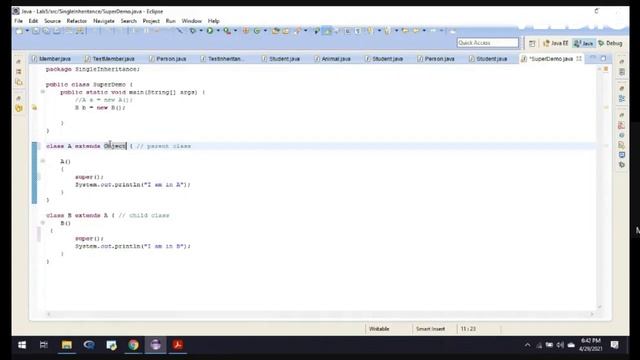Click the 11 : 23 cursor position status

tap(468, 329)
